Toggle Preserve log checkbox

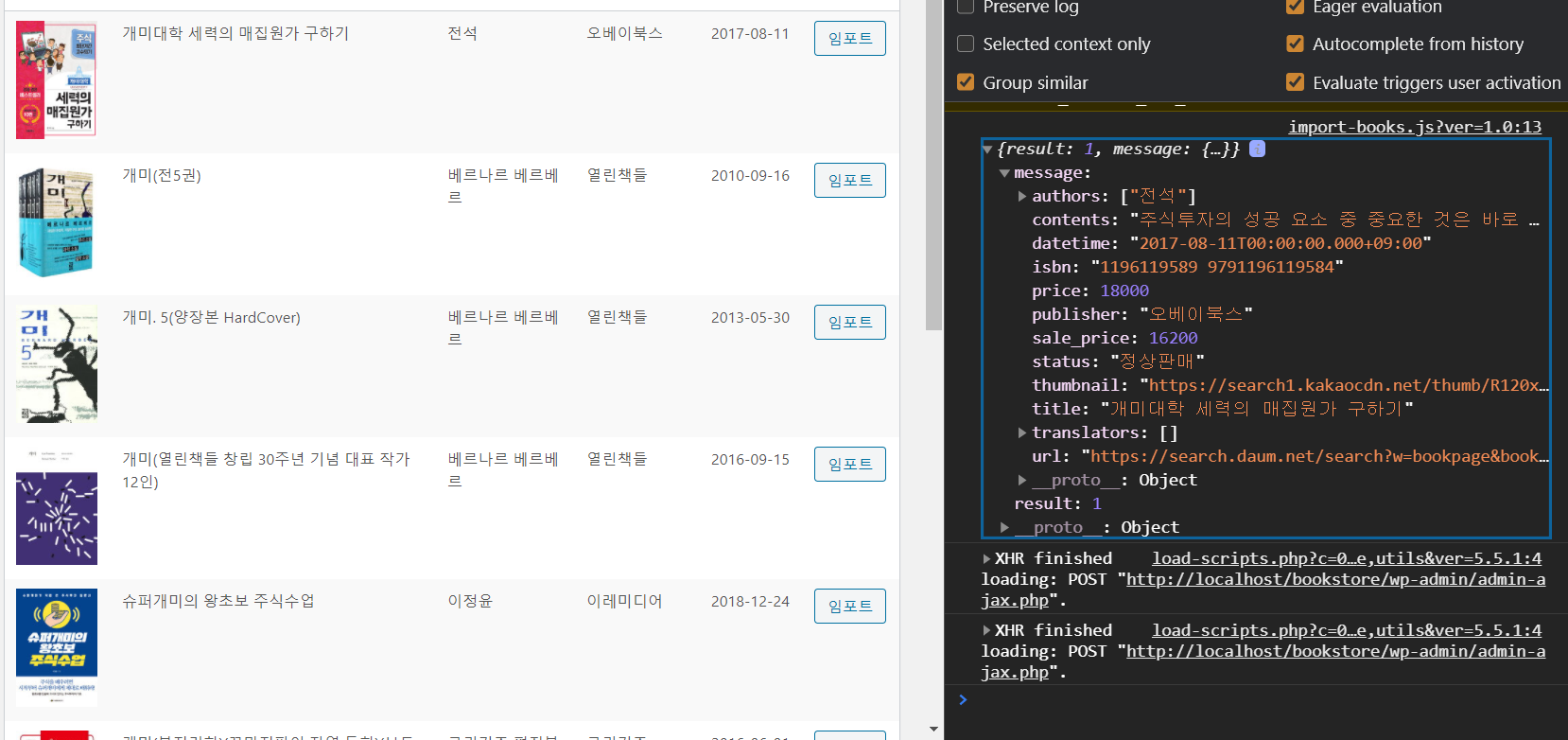tap(966, 7)
